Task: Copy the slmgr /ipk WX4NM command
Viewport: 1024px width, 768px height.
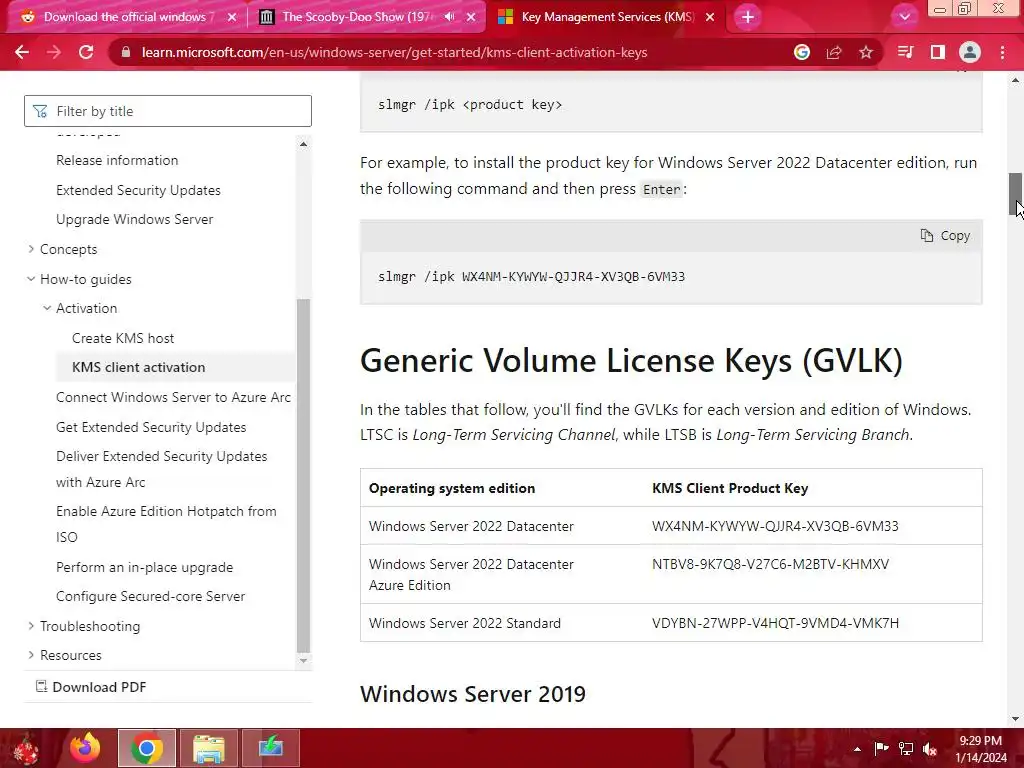Action: (946, 236)
